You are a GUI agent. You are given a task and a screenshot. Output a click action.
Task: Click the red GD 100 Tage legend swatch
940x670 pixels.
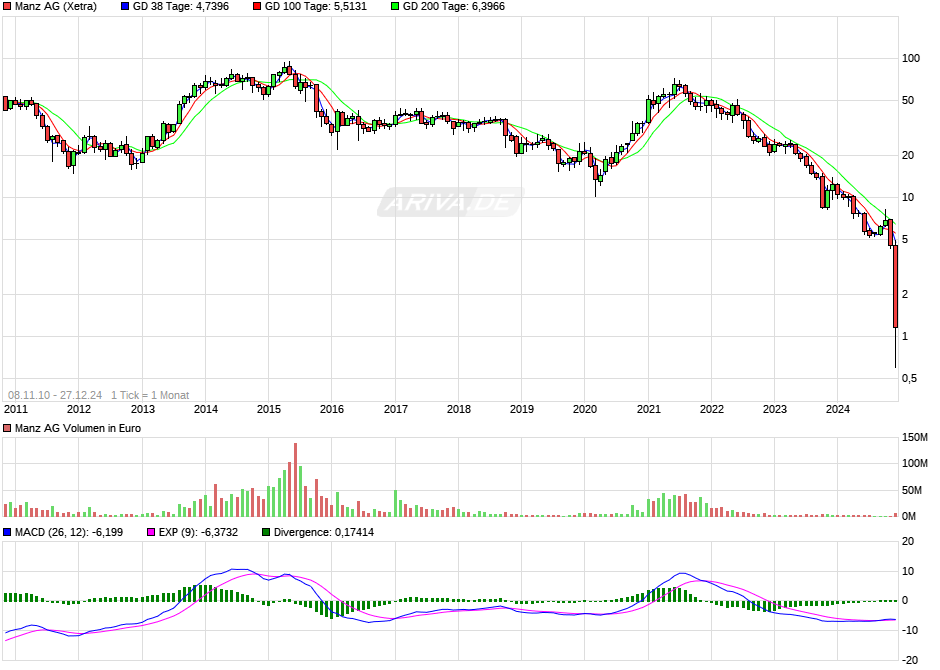point(257,7)
